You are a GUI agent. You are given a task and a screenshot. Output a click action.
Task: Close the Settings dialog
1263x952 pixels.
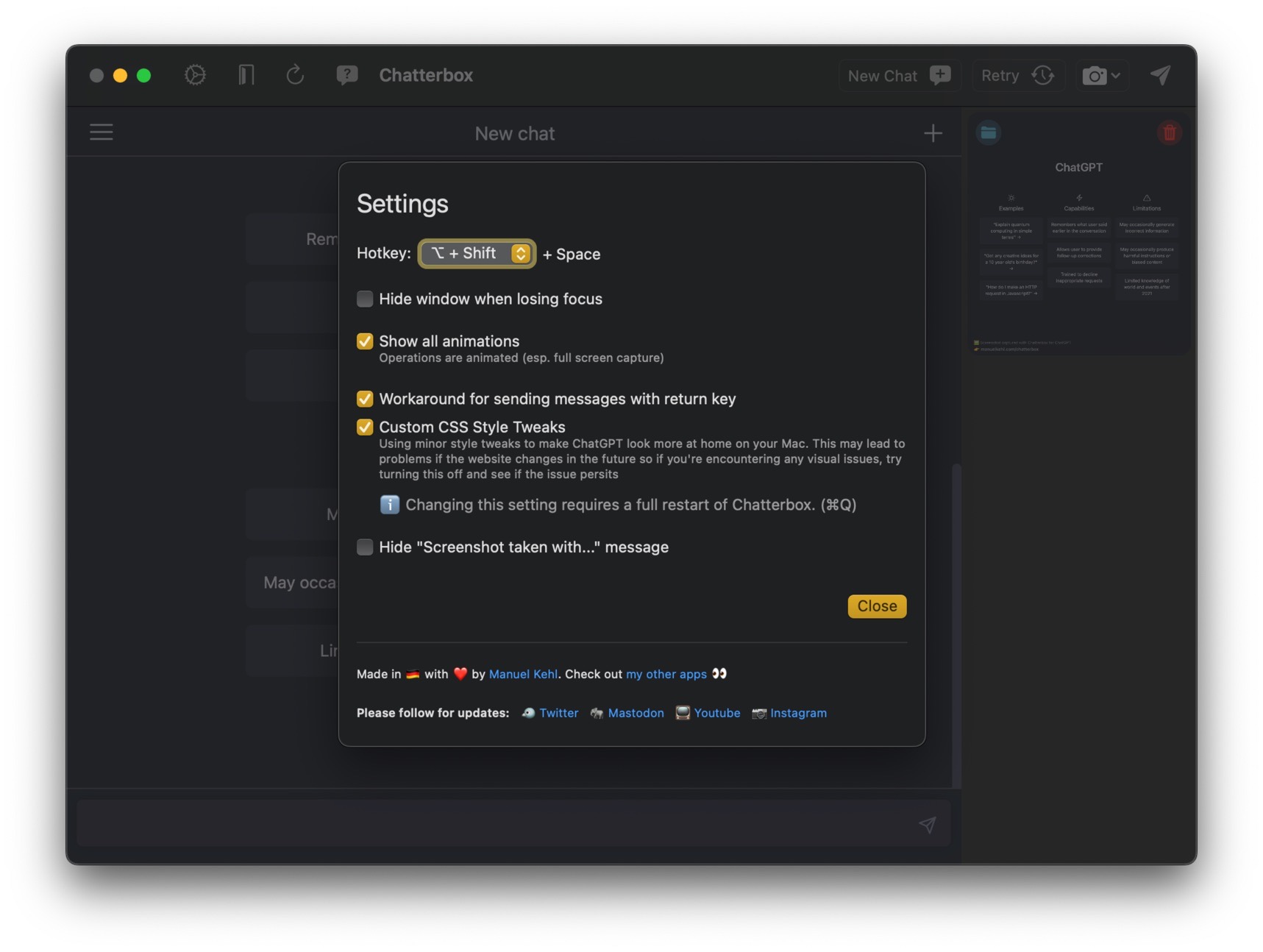click(877, 606)
